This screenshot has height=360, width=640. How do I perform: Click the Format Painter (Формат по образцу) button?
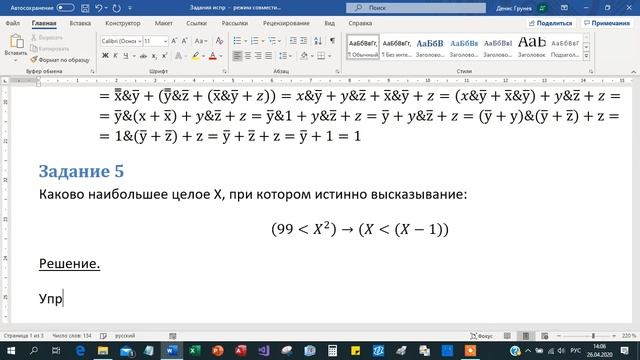coord(60,60)
